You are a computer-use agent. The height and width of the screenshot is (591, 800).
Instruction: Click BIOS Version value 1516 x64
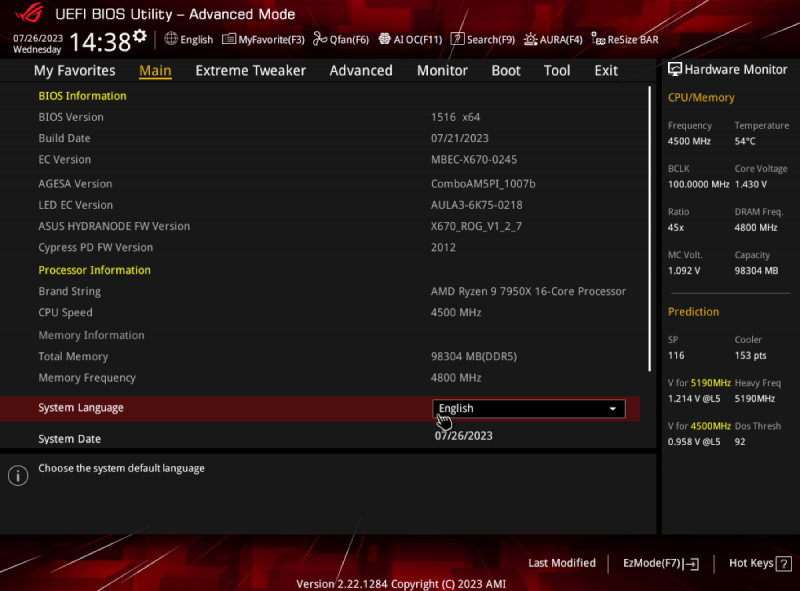[x=455, y=117]
